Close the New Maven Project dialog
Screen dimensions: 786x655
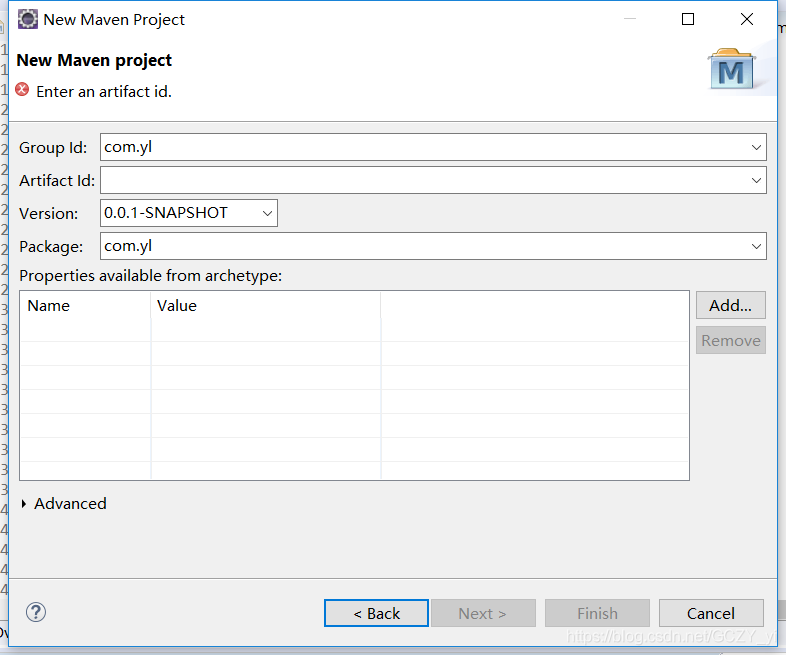tap(746, 20)
